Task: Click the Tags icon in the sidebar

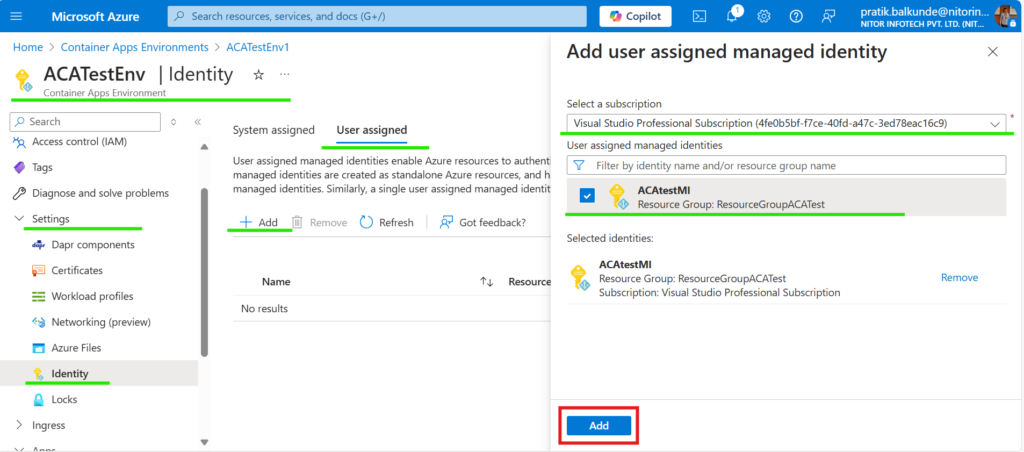Action: 20,167
